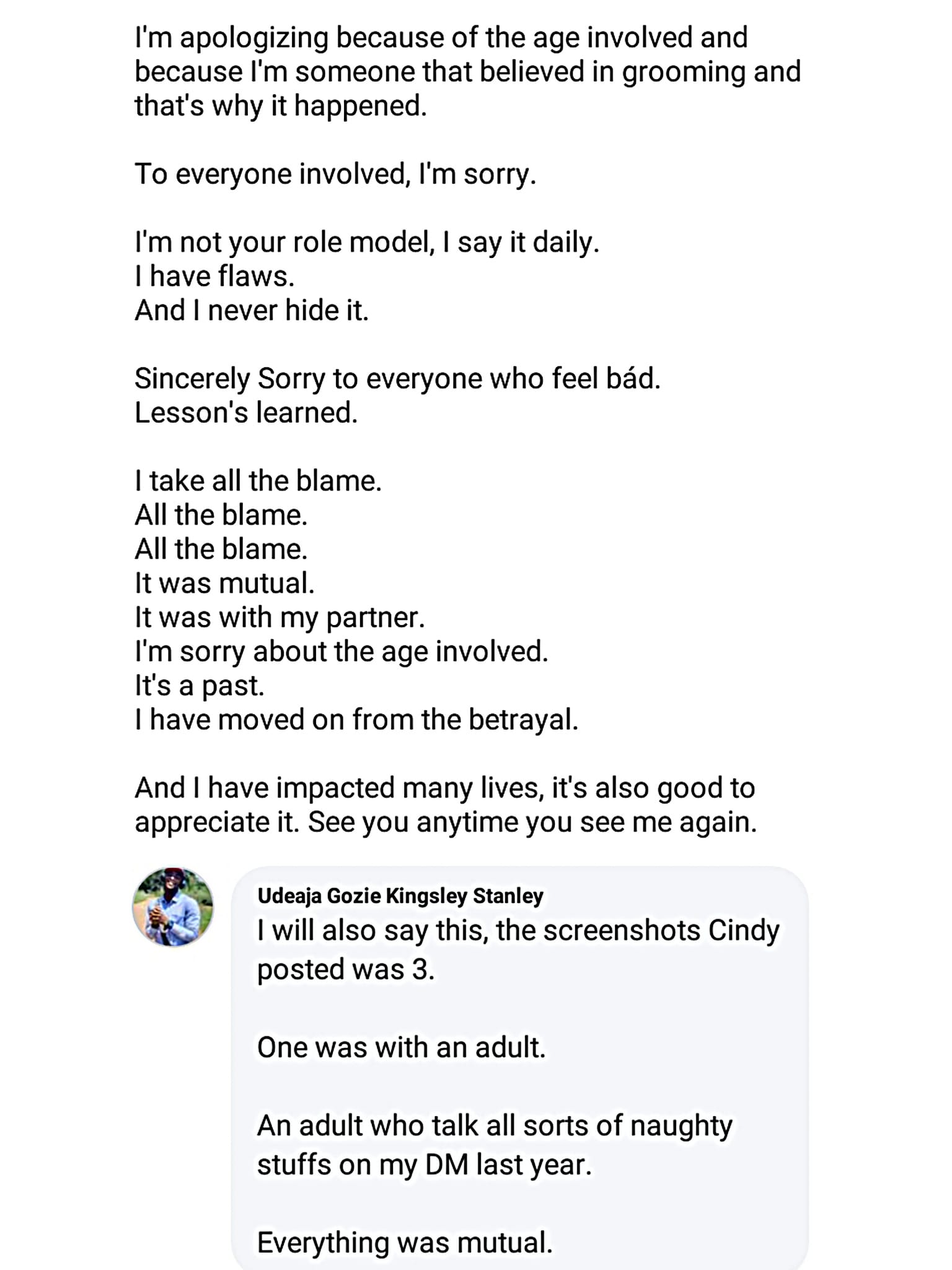952x1270 pixels.
Task: Tap the "I have flaws" line
Action: (214, 277)
